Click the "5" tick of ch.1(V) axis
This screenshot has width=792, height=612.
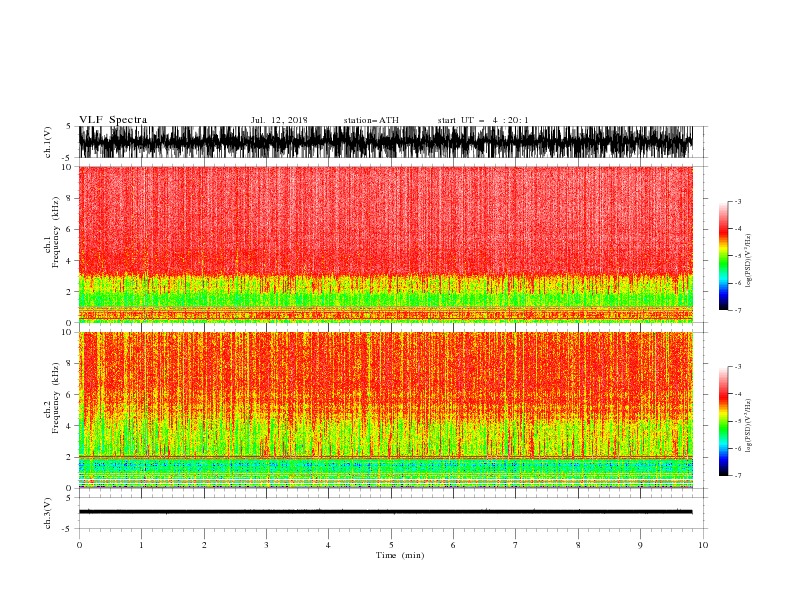(x=69, y=126)
